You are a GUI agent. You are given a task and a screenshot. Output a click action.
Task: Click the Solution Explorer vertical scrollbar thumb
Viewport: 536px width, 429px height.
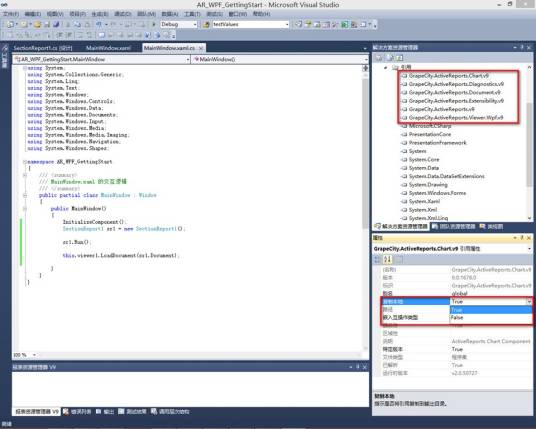[529, 144]
